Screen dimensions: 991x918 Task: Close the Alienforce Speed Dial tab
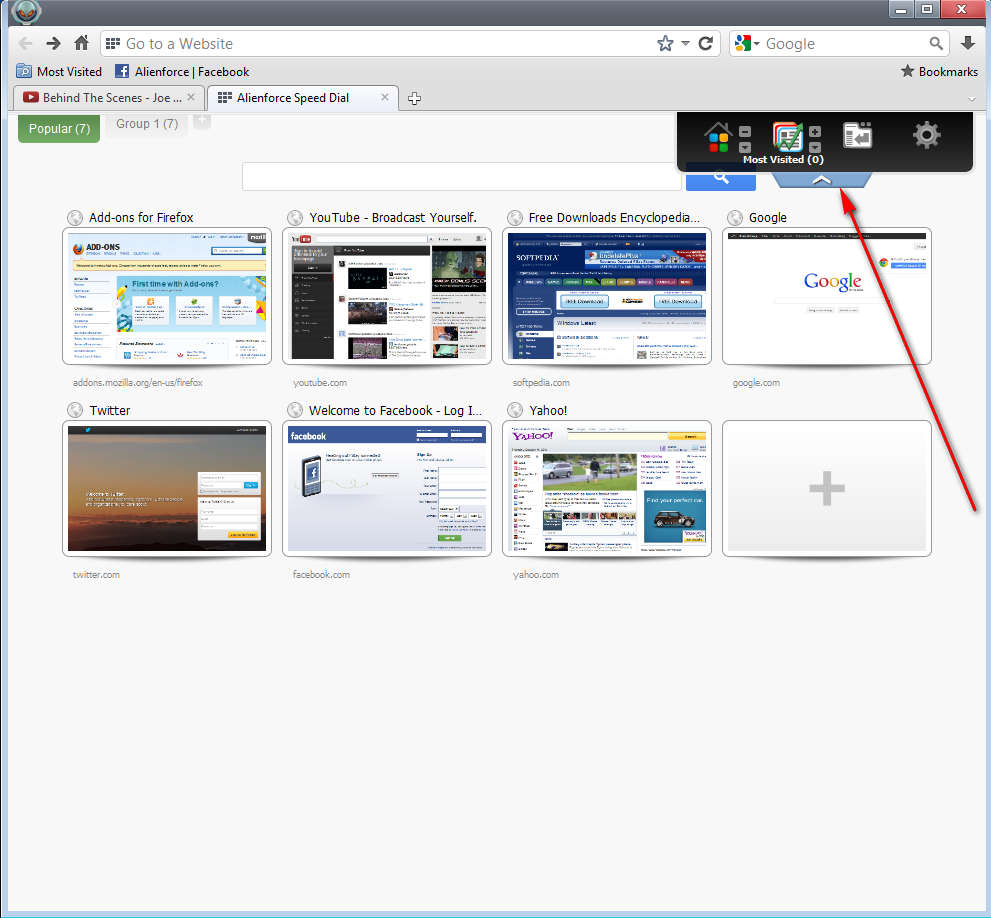384,97
